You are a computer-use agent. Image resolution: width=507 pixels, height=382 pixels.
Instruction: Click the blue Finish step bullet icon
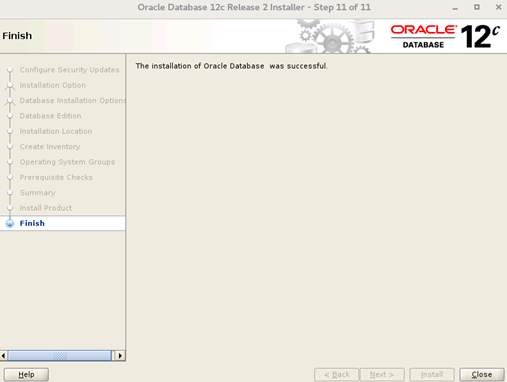(10, 223)
